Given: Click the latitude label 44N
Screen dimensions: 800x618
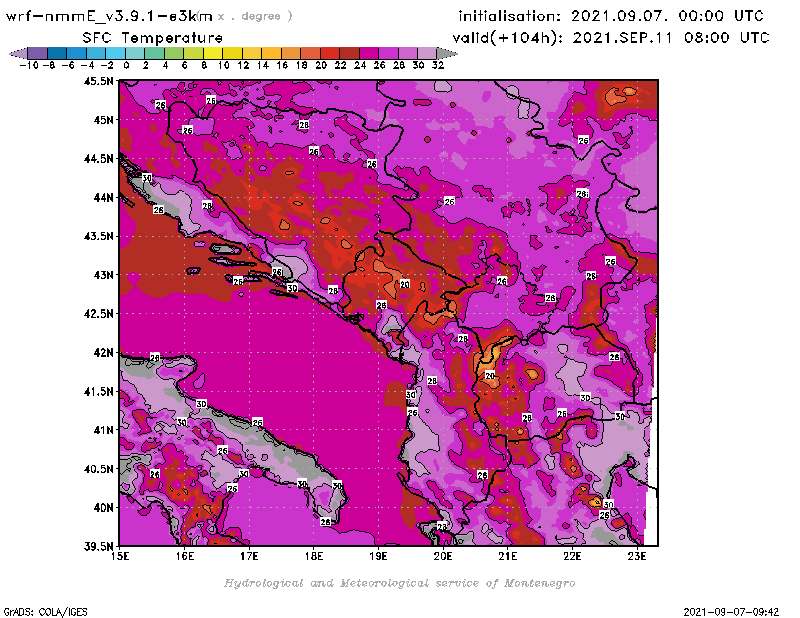Looking at the screenshot, I should click(x=103, y=197).
